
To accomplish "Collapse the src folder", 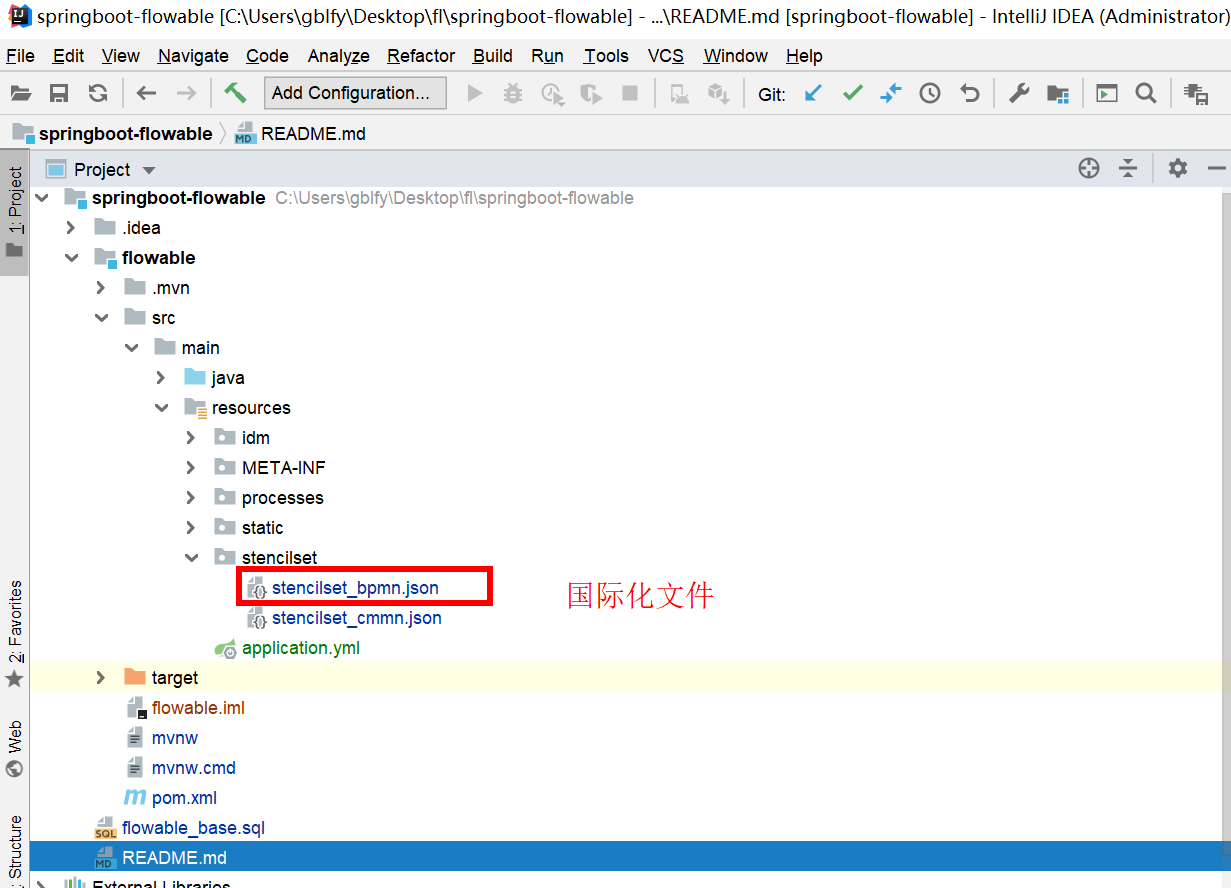I will coord(102,318).
